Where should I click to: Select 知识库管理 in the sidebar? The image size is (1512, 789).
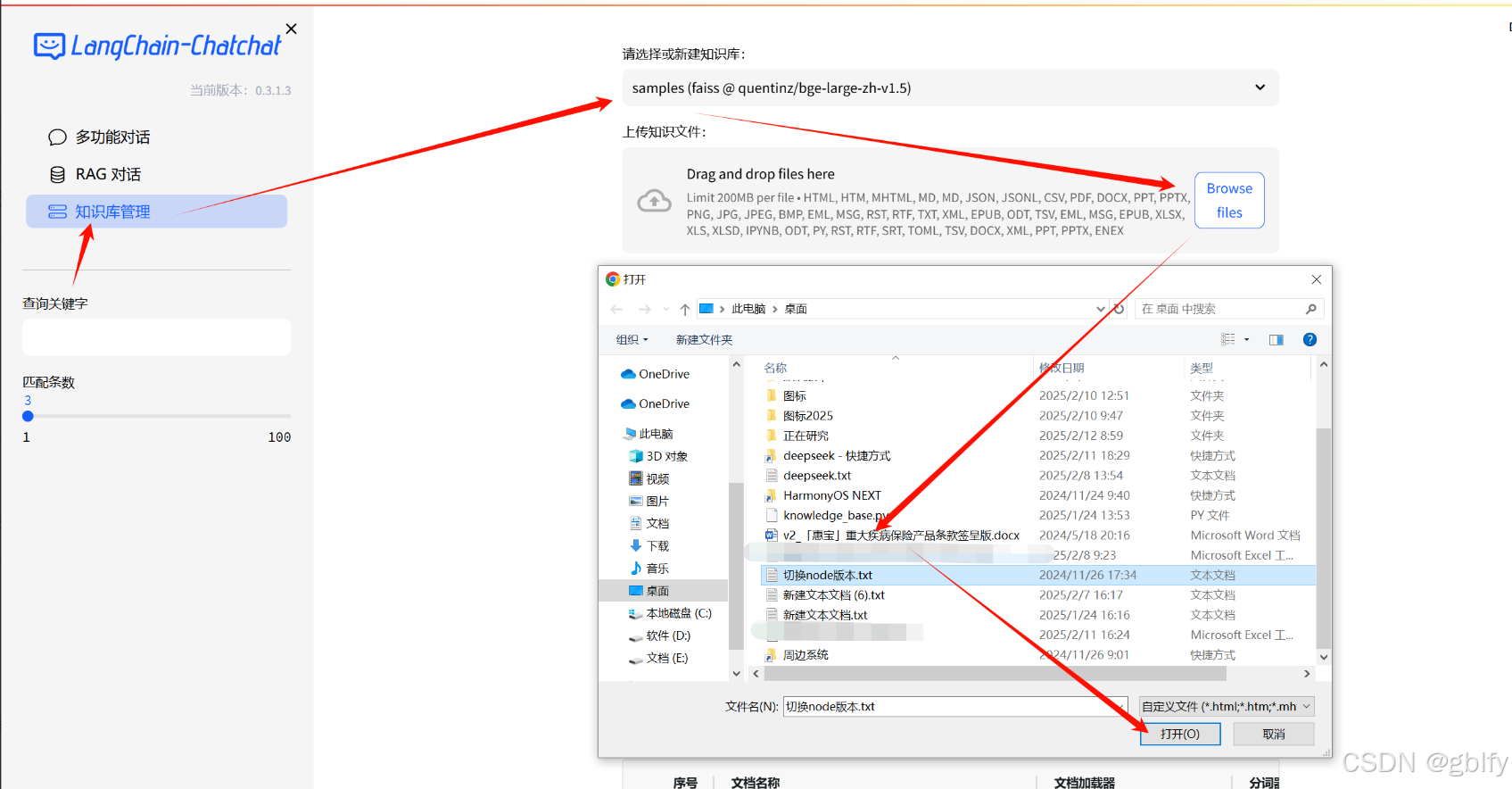click(x=156, y=212)
